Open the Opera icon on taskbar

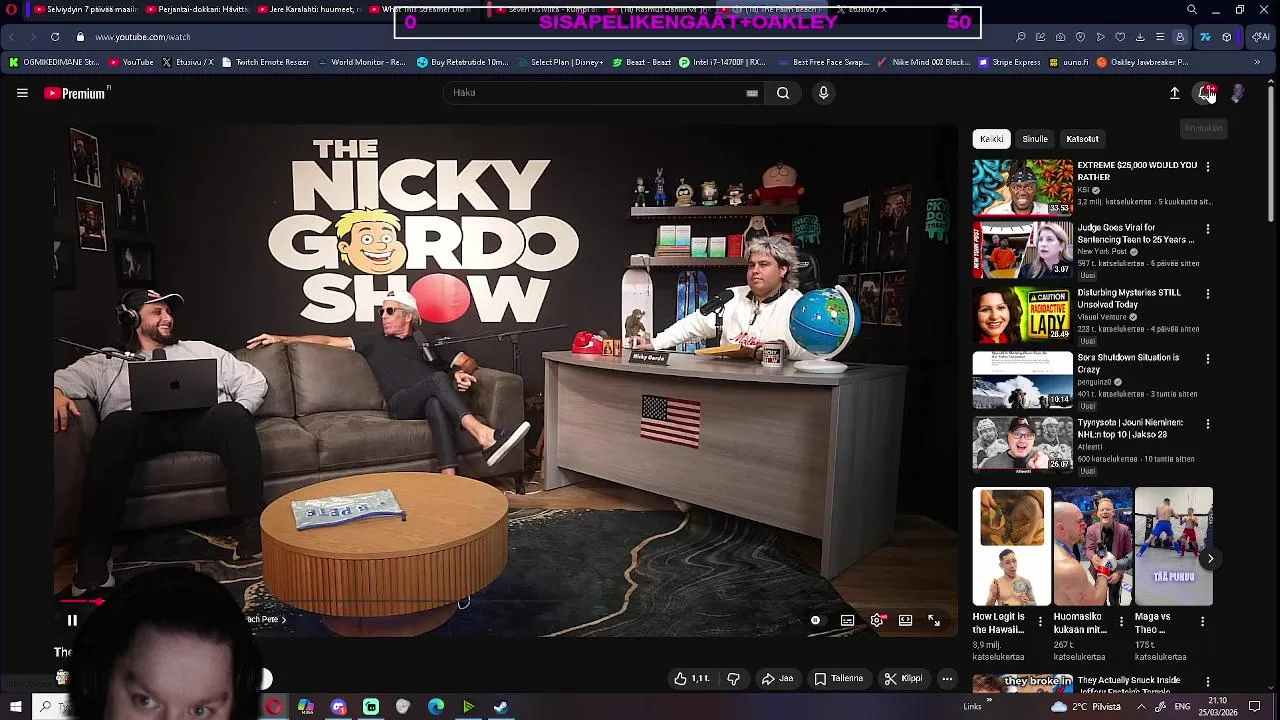[273, 707]
